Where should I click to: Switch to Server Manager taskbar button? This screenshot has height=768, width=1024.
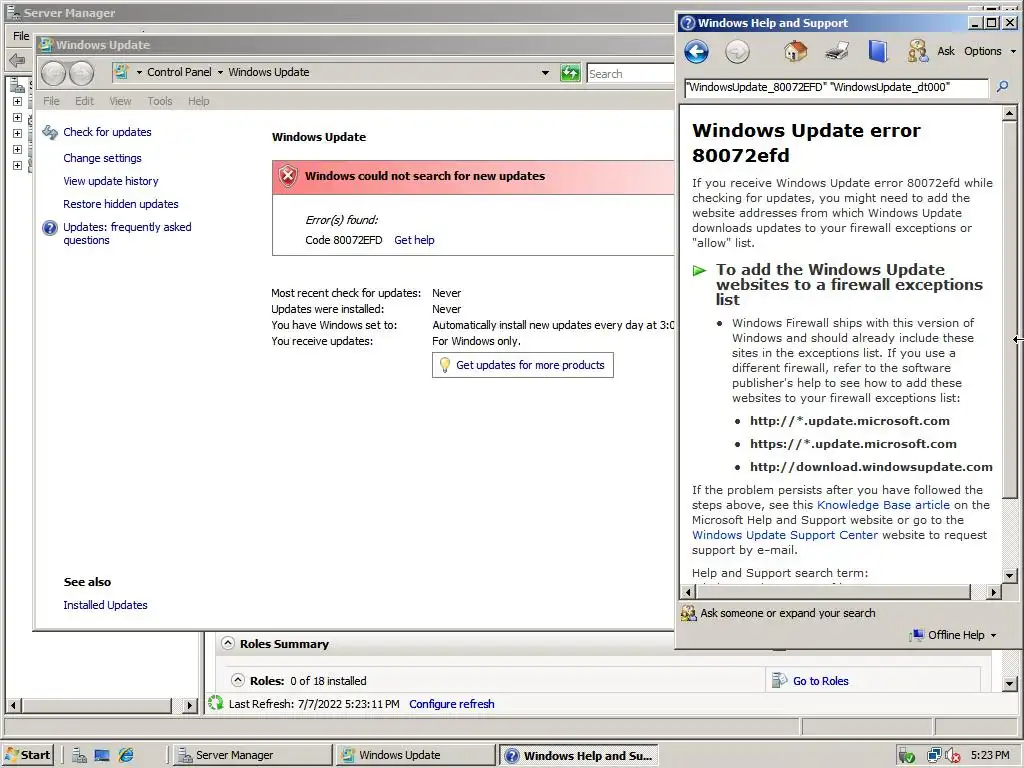coord(253,755)
